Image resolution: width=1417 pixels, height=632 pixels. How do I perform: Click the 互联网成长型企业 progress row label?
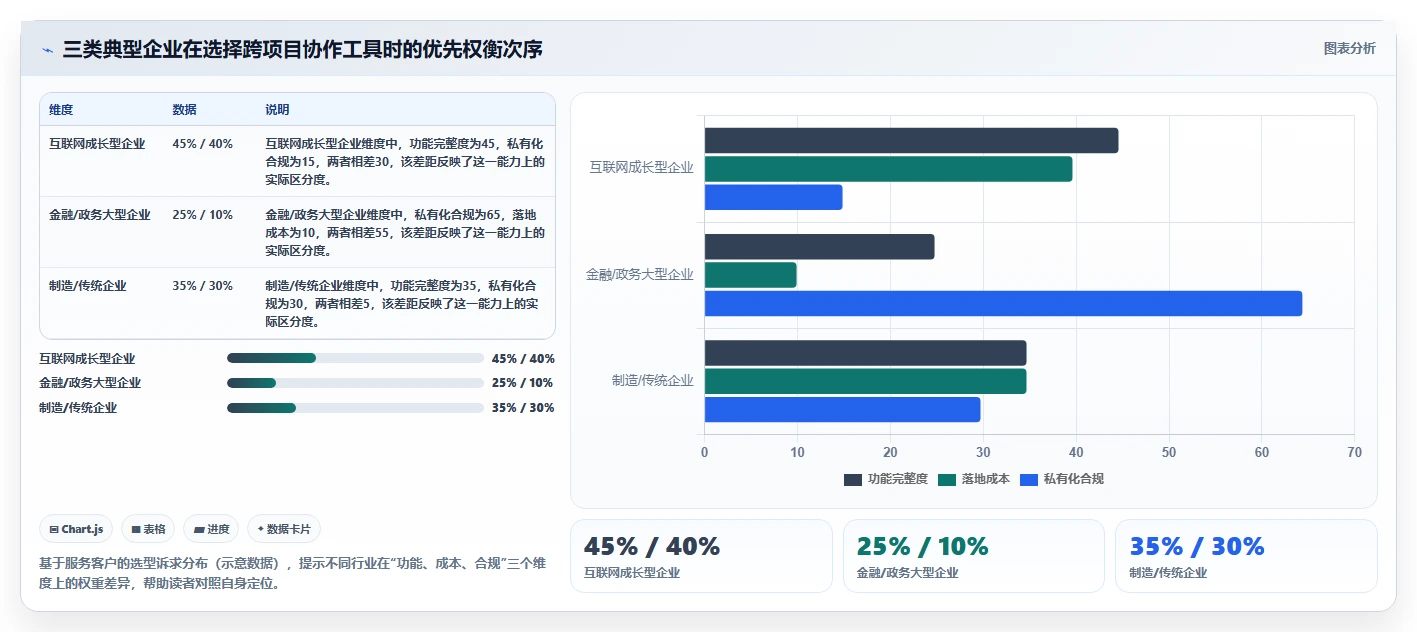click(87, 358)
